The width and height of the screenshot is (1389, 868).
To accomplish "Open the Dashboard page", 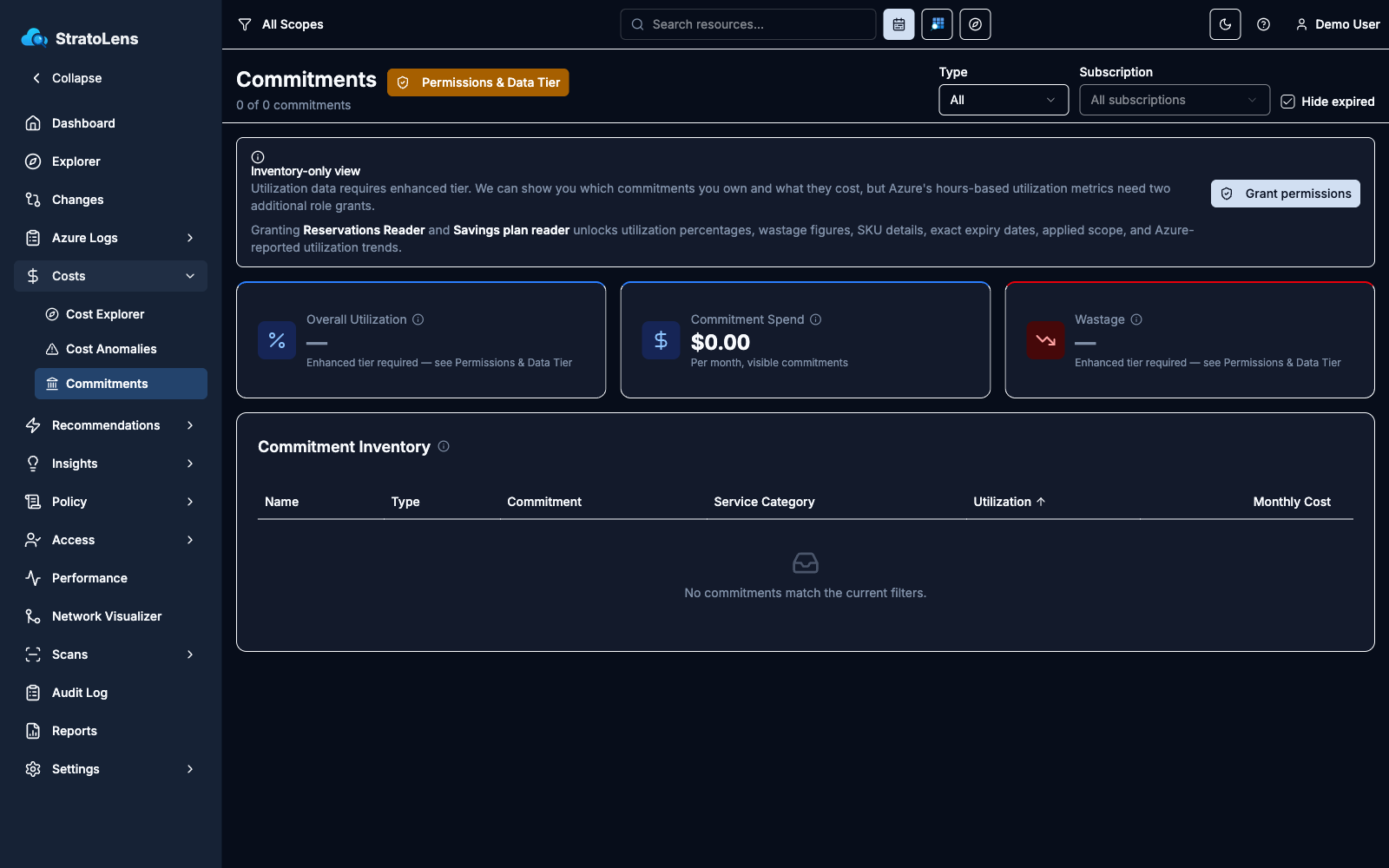I will [x=110, y=123].
